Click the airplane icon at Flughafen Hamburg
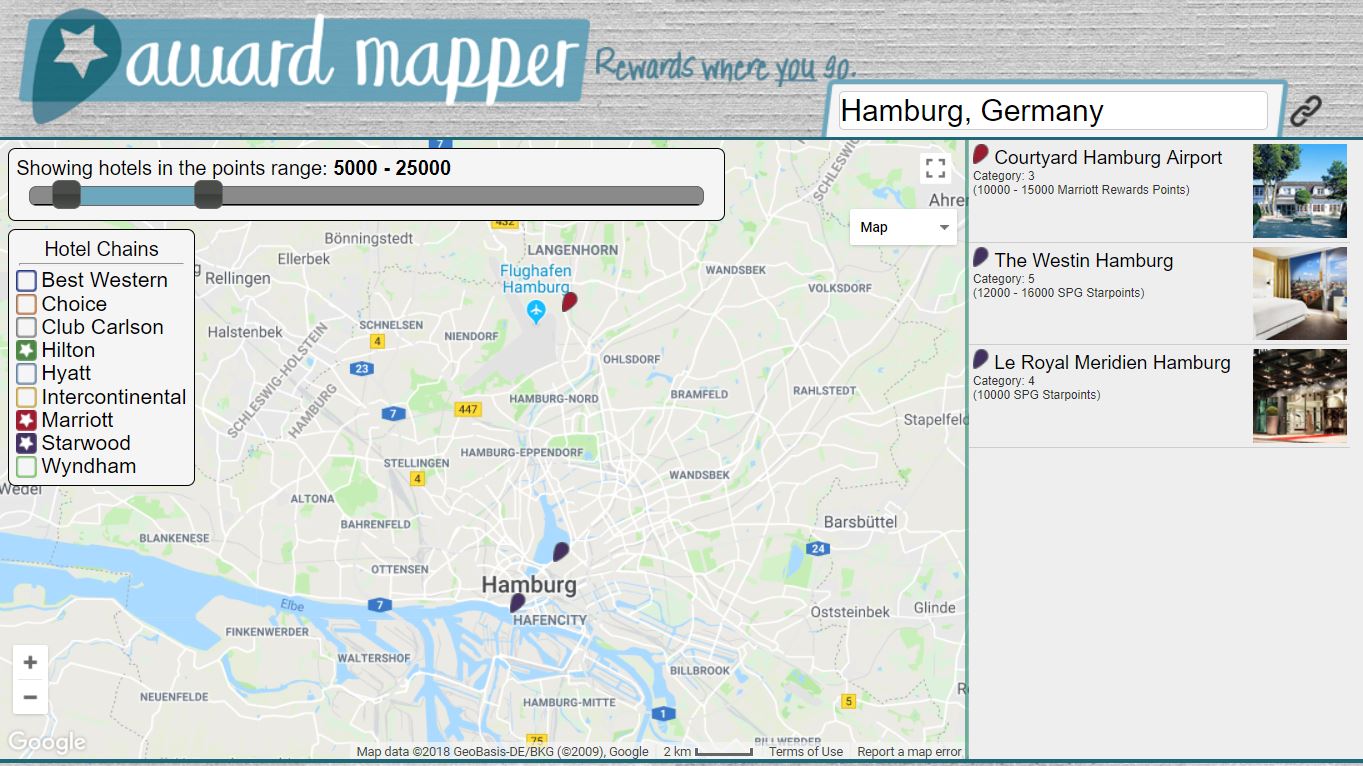Image resolution: width=1363 pixels, height=766 pixels. pyautogui.click(x=536, y=312)
